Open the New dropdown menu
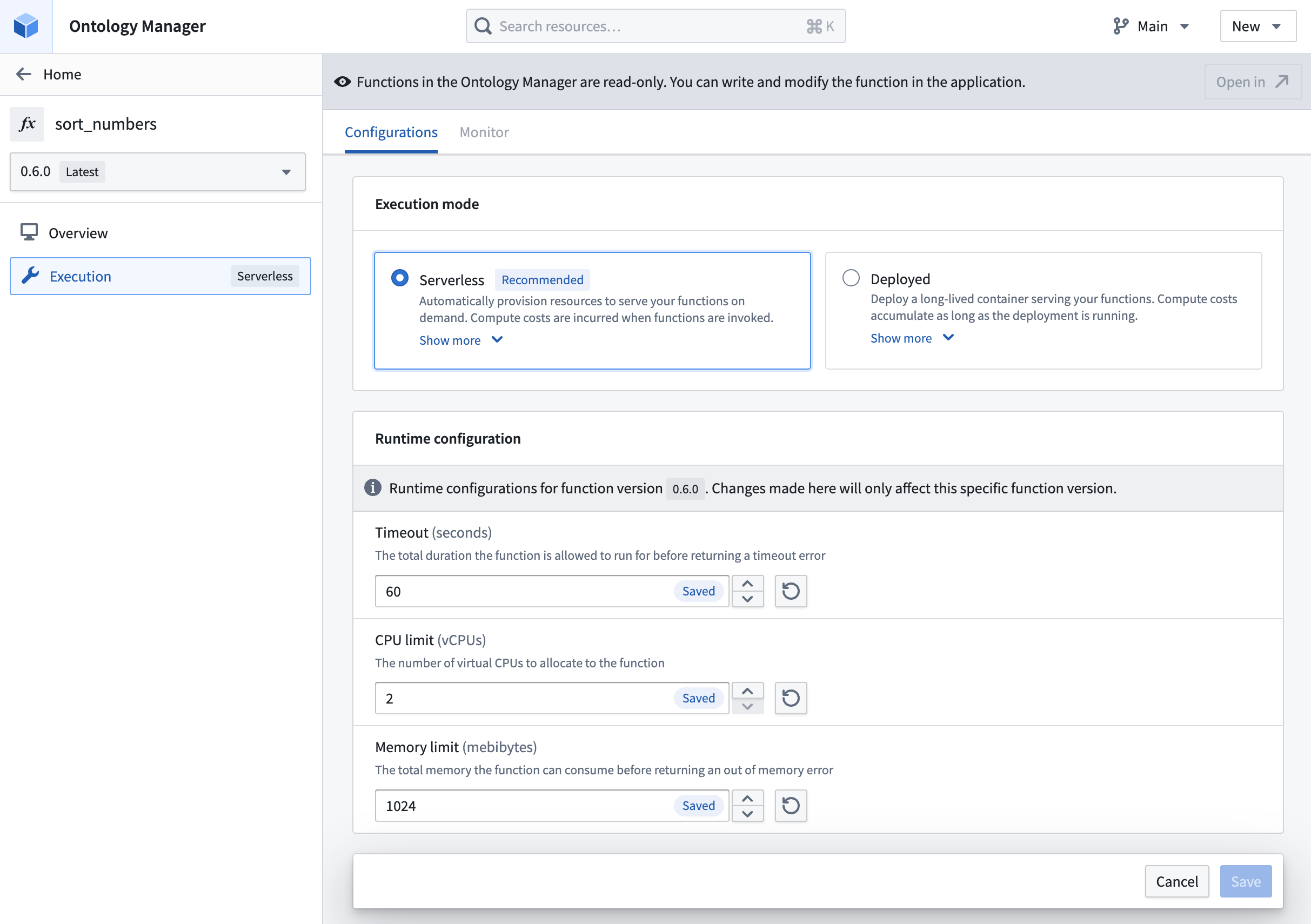This screenshot has width=1311, height=924. point(1258,26)
